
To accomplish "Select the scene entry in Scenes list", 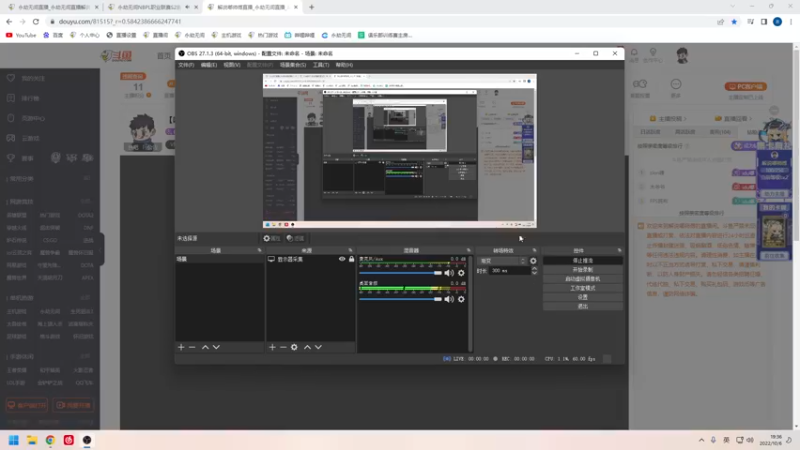I will (x=220, y=259).
